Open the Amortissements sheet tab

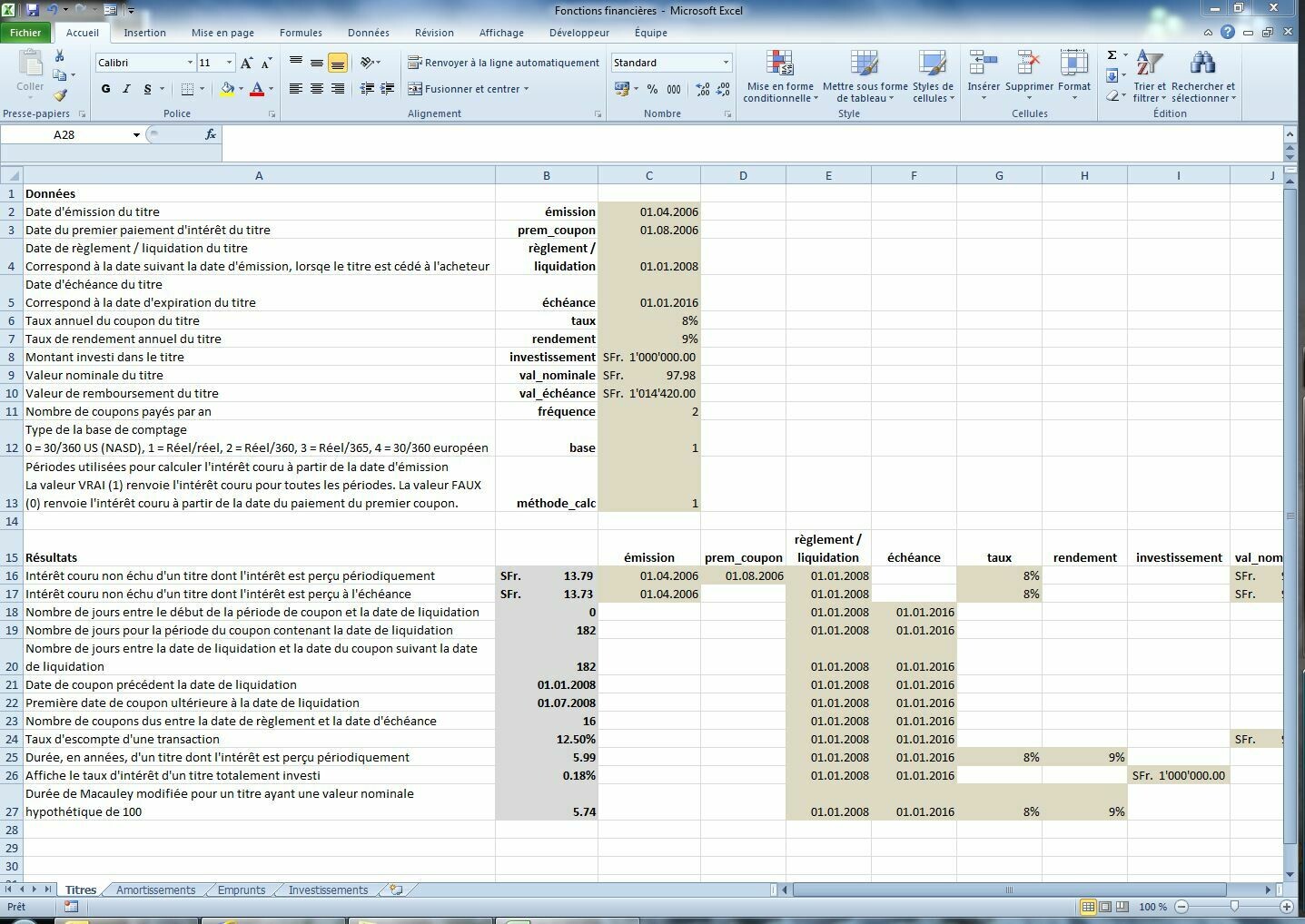[155, 890]
